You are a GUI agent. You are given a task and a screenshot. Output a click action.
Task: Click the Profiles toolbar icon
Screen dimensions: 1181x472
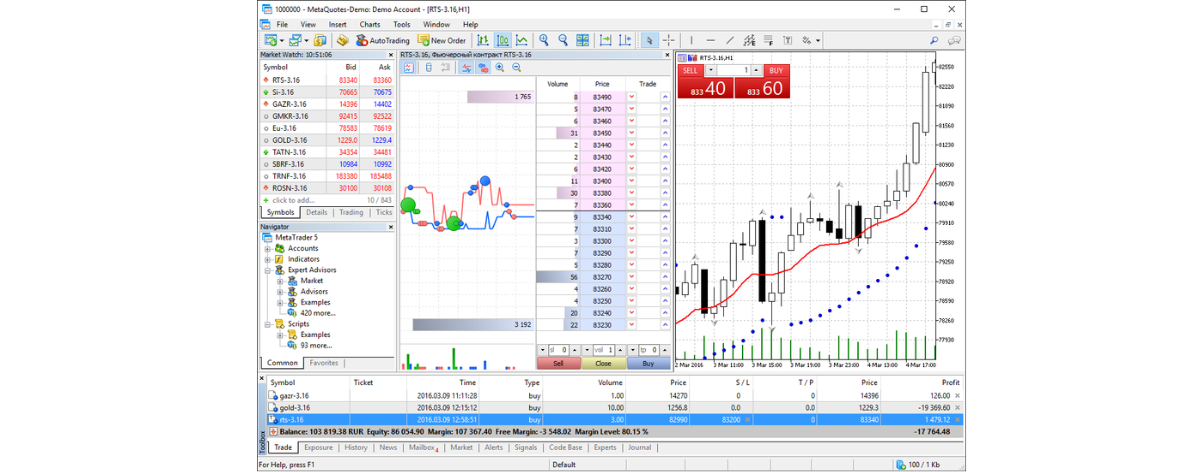[296, 41]
